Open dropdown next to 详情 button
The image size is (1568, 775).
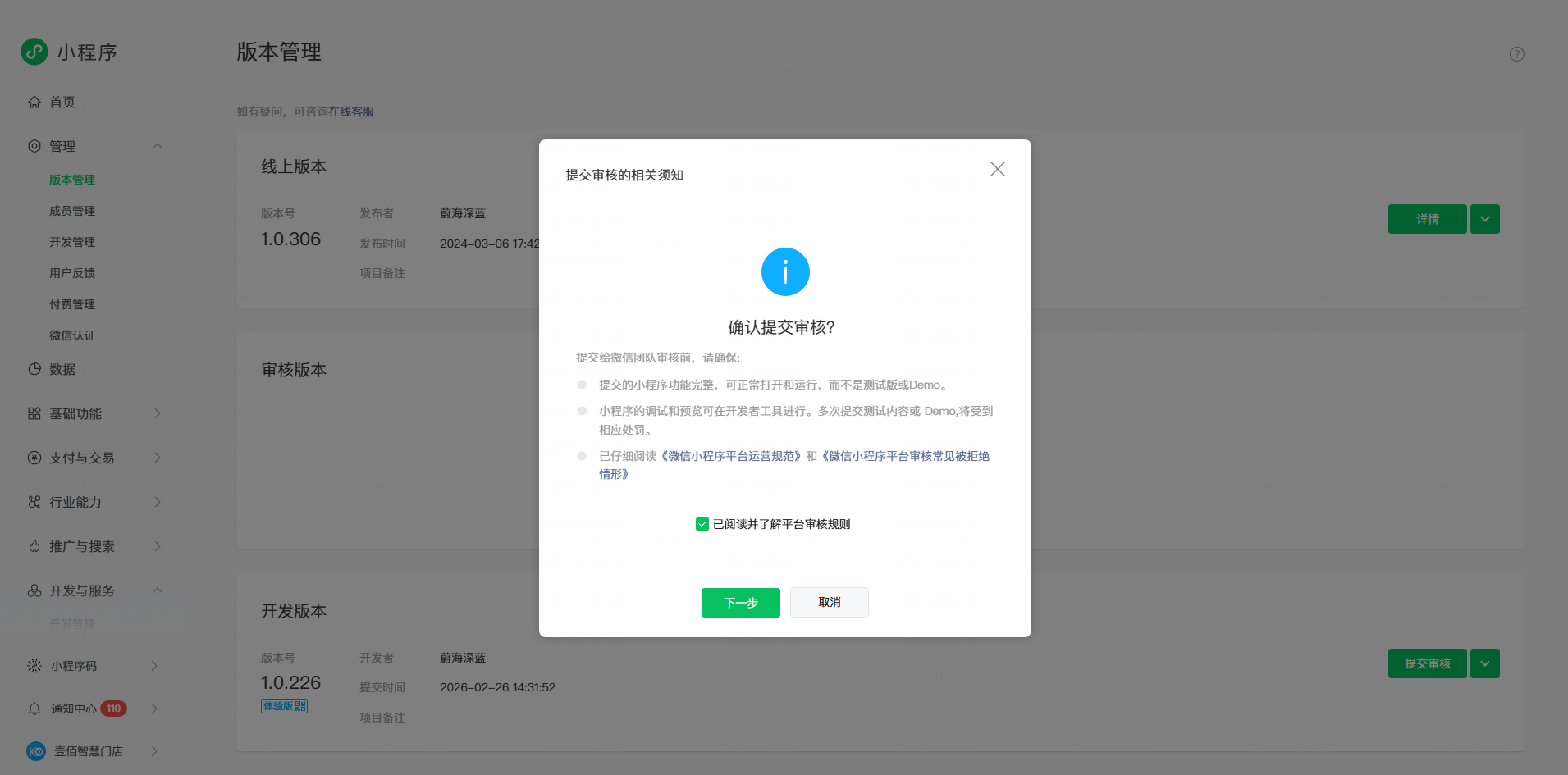click(x=1485, y=219)
